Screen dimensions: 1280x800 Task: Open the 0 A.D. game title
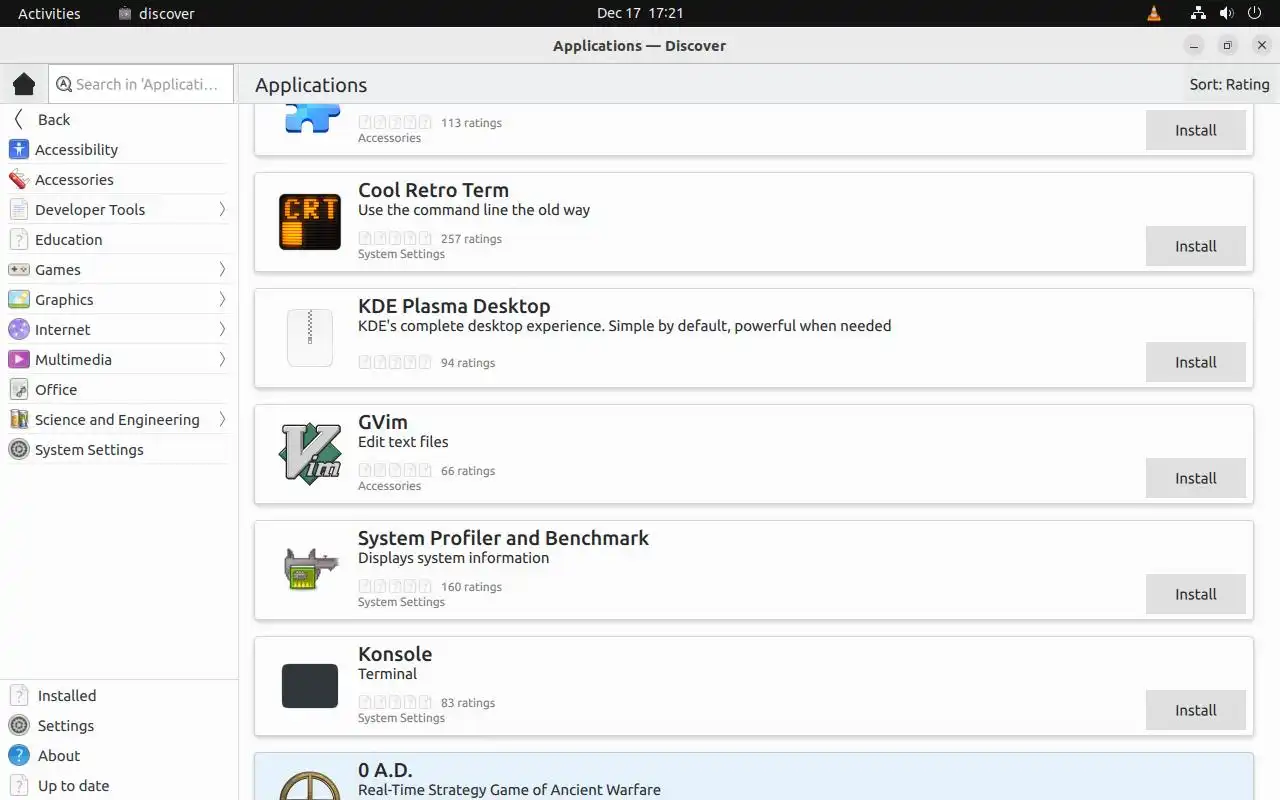coord(385,770)
